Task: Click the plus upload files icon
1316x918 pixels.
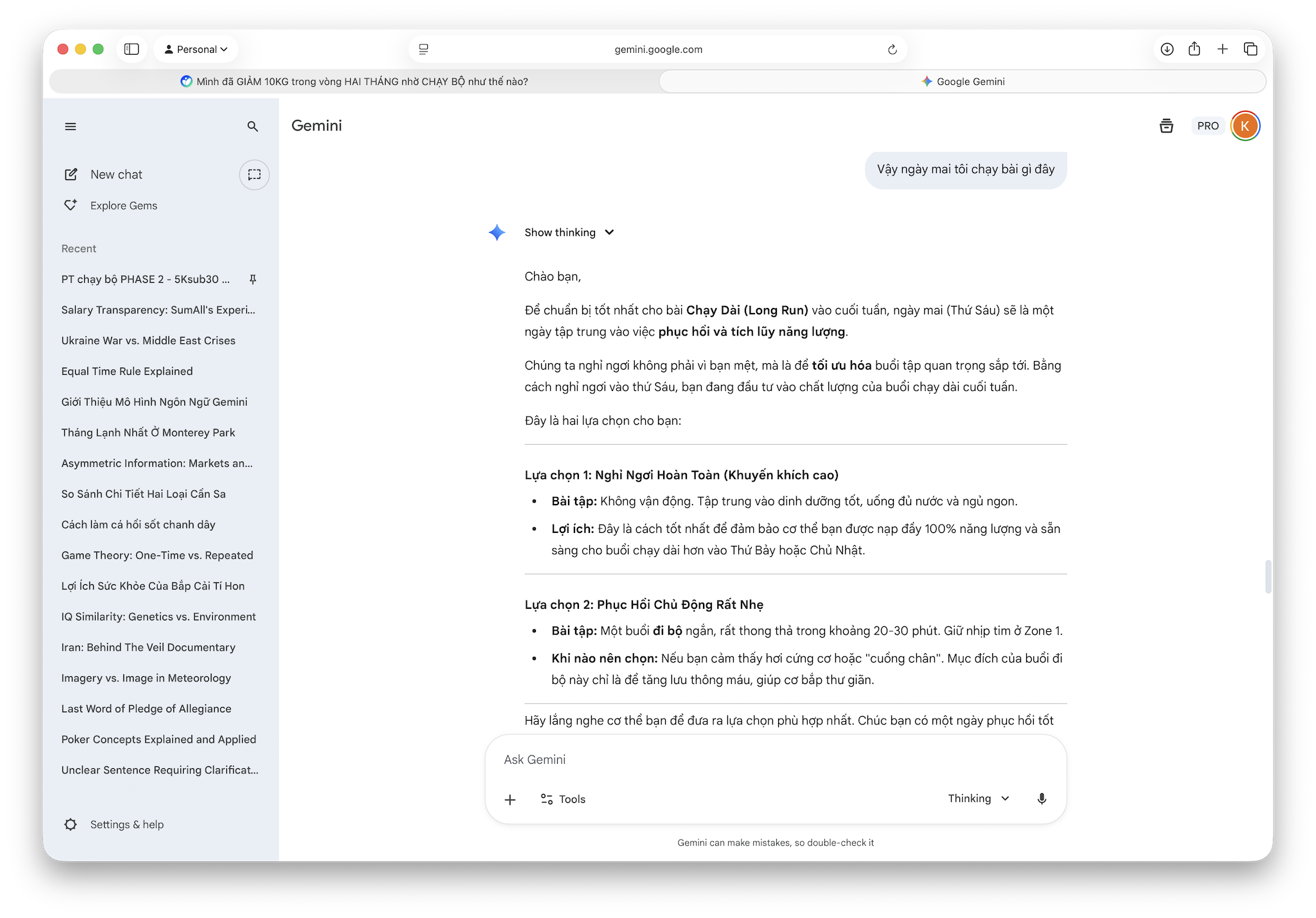Action: click(510, 799)
